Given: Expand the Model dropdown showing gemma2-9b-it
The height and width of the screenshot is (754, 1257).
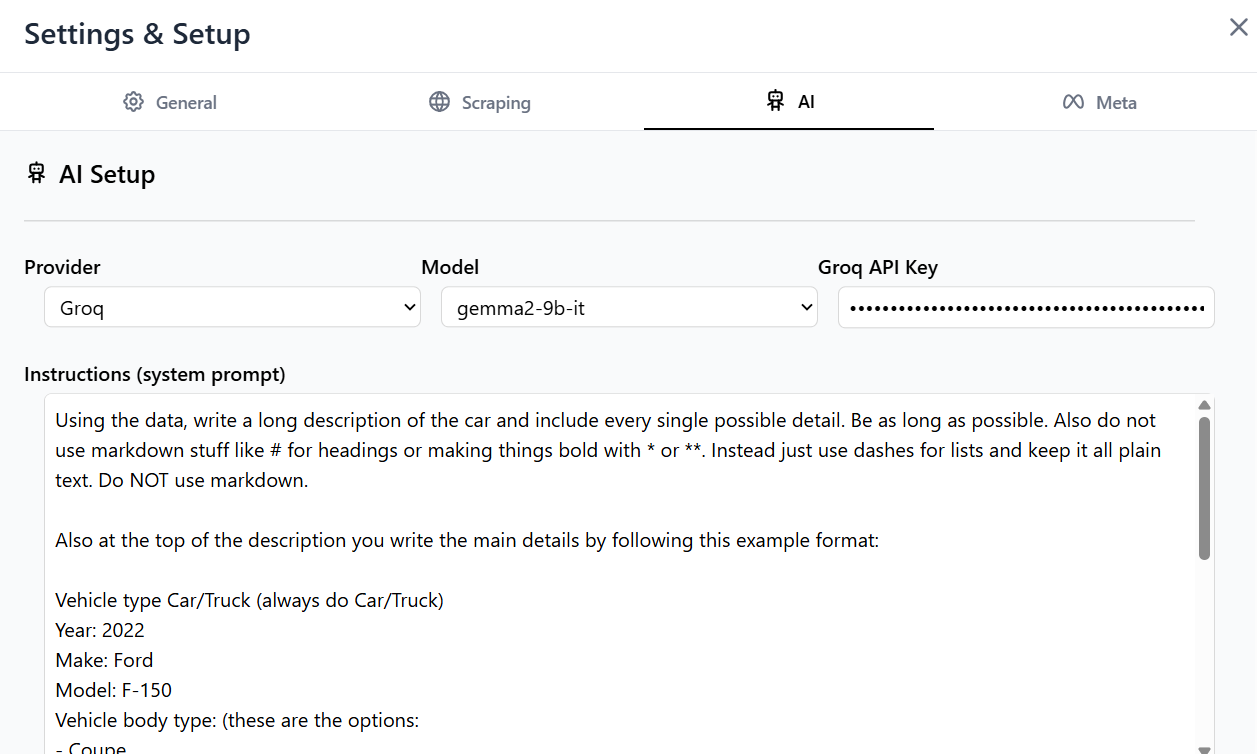Looking at the screenshot, I should tap(629, 307).
